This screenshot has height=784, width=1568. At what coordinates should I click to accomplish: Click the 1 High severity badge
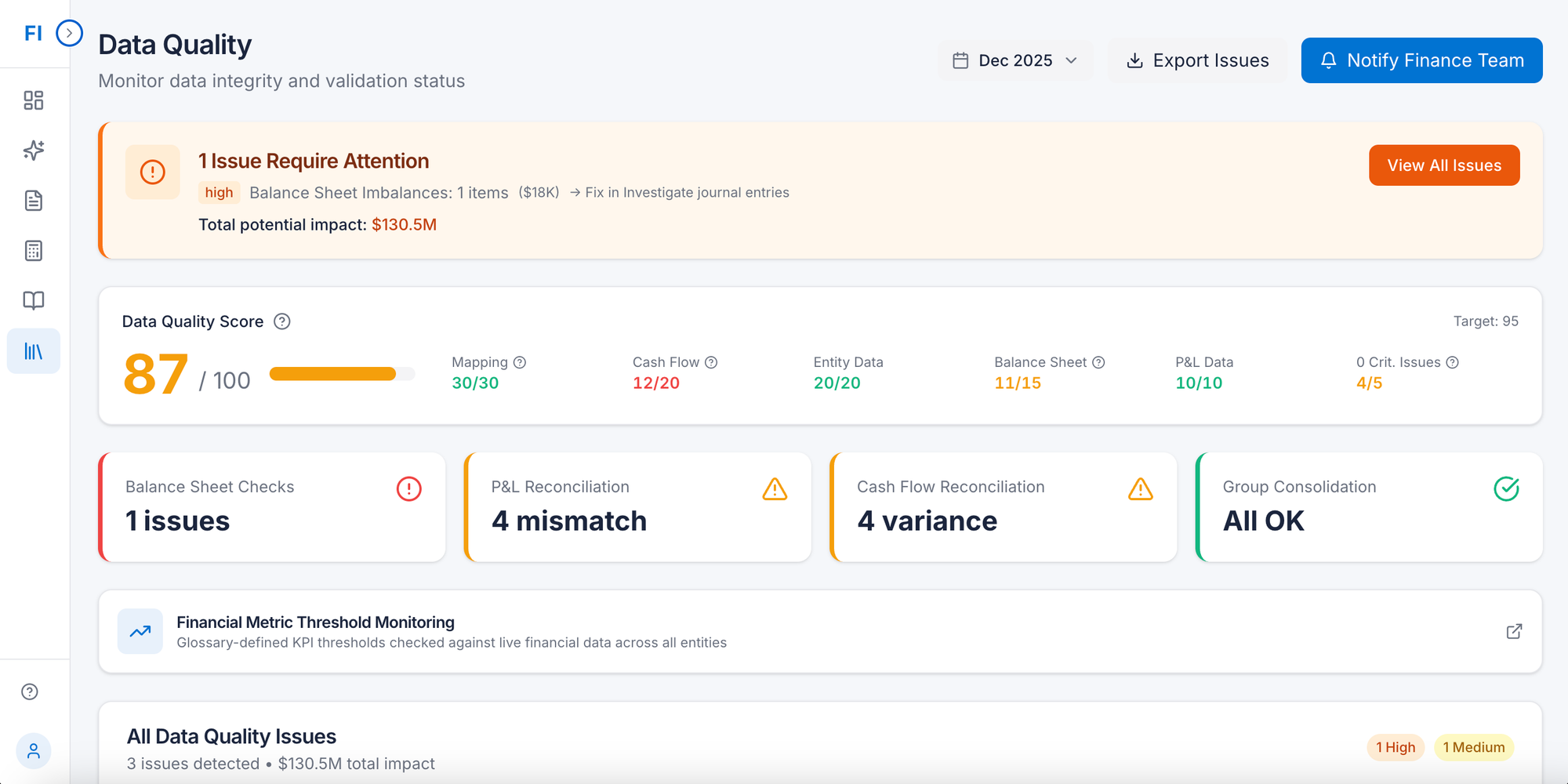pos(1396,747)
